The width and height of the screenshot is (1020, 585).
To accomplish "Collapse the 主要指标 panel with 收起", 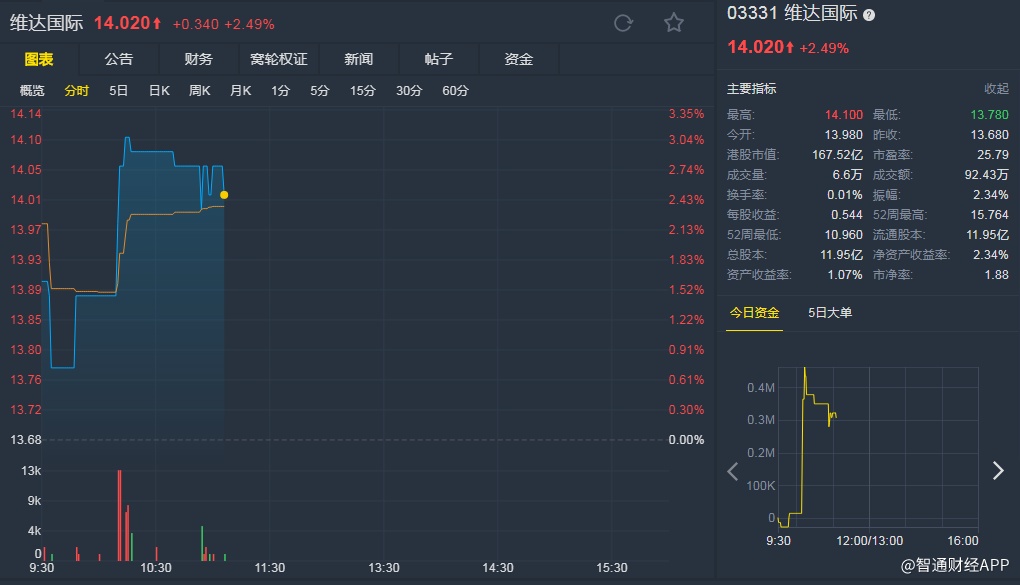I will point(996,89).
